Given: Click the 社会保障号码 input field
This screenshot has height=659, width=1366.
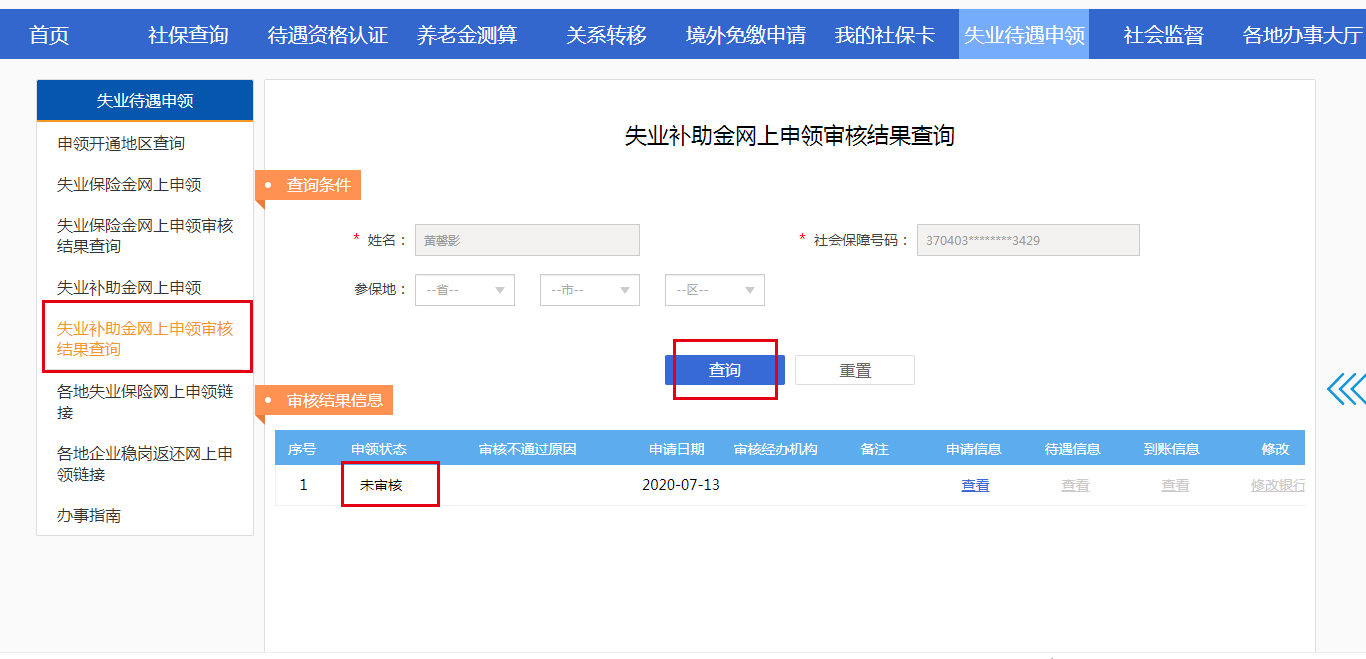Looking at the screenshot, I should (x=1027, y=240).
